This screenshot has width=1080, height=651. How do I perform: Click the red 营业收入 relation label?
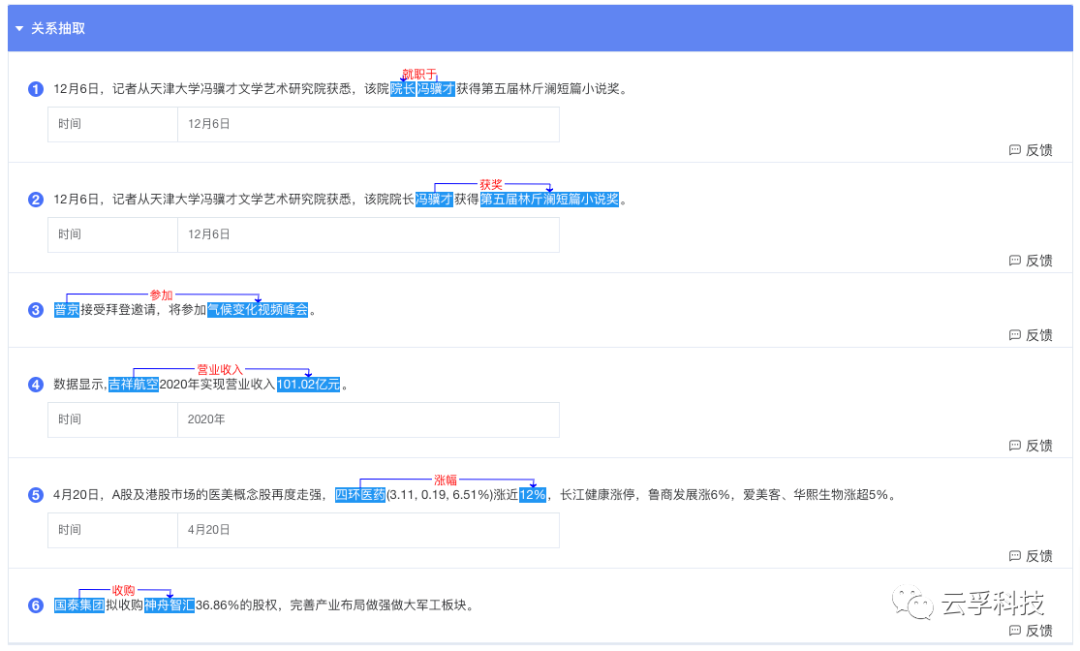[x=220, y=369]
